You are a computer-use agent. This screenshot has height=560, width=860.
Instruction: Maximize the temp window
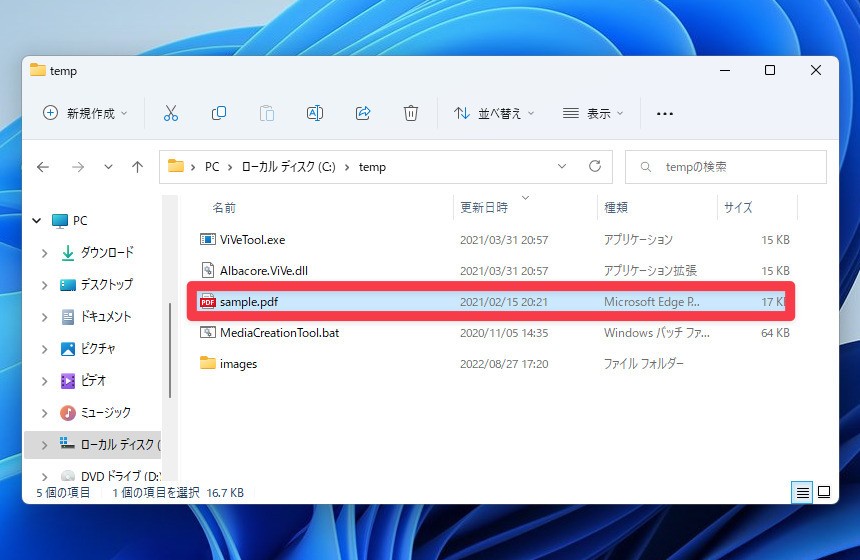770,70
